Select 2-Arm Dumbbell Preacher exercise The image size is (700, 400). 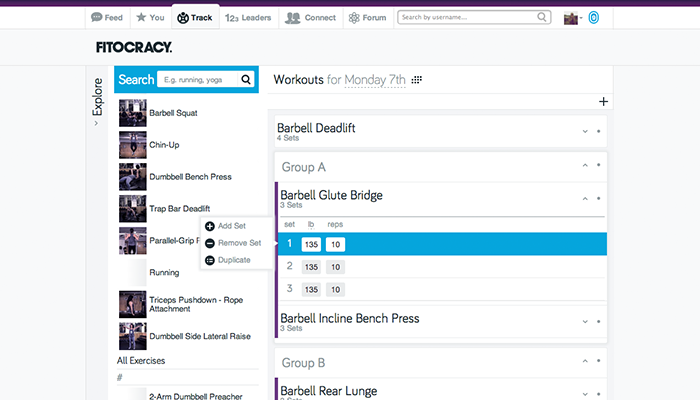[x=196, y=396]
